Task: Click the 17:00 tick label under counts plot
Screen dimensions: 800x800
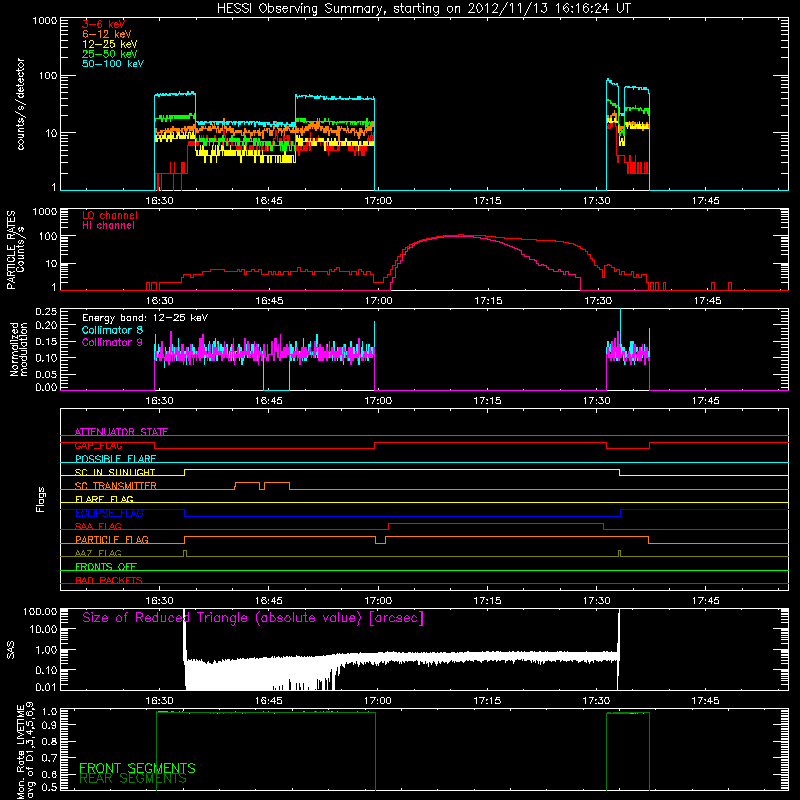Action: [x=378, y=201]
